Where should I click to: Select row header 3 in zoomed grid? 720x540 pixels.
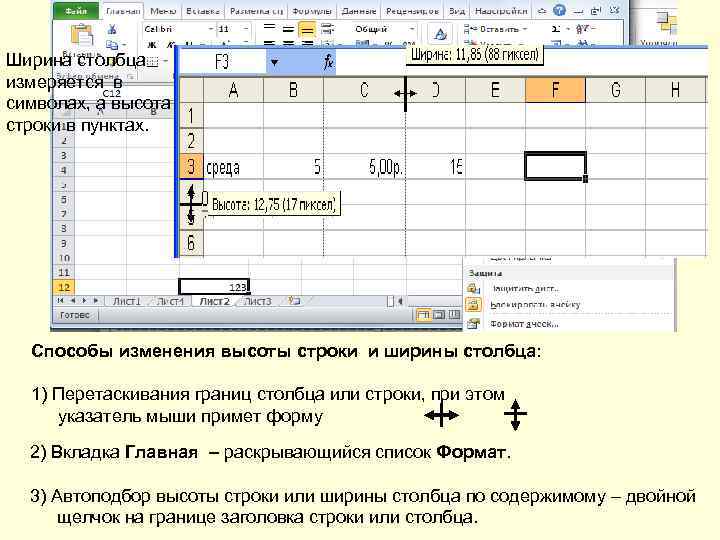tap(191, 166)
